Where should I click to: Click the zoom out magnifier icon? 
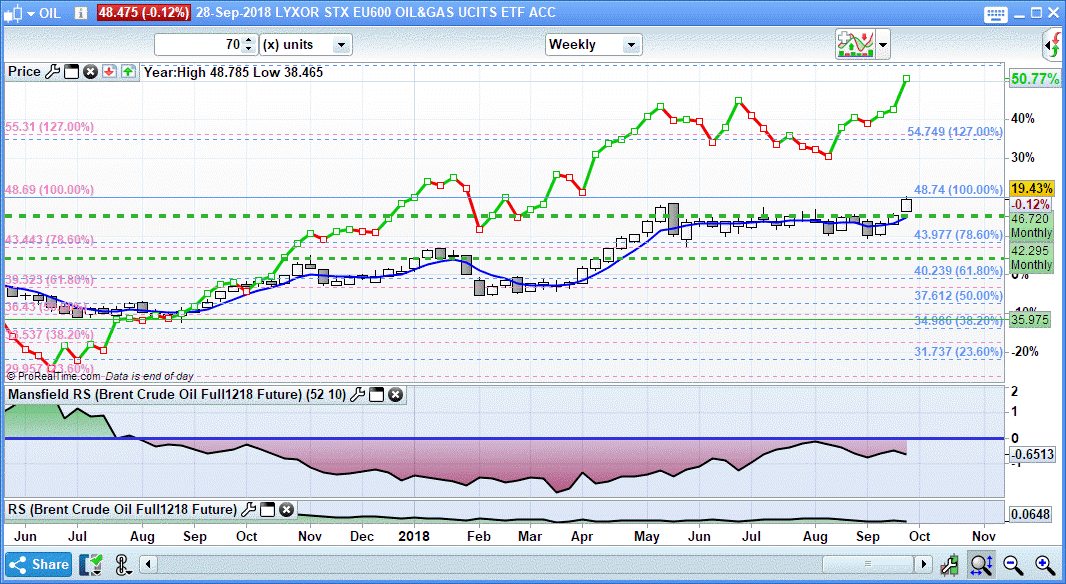(x=1013, y=564)
